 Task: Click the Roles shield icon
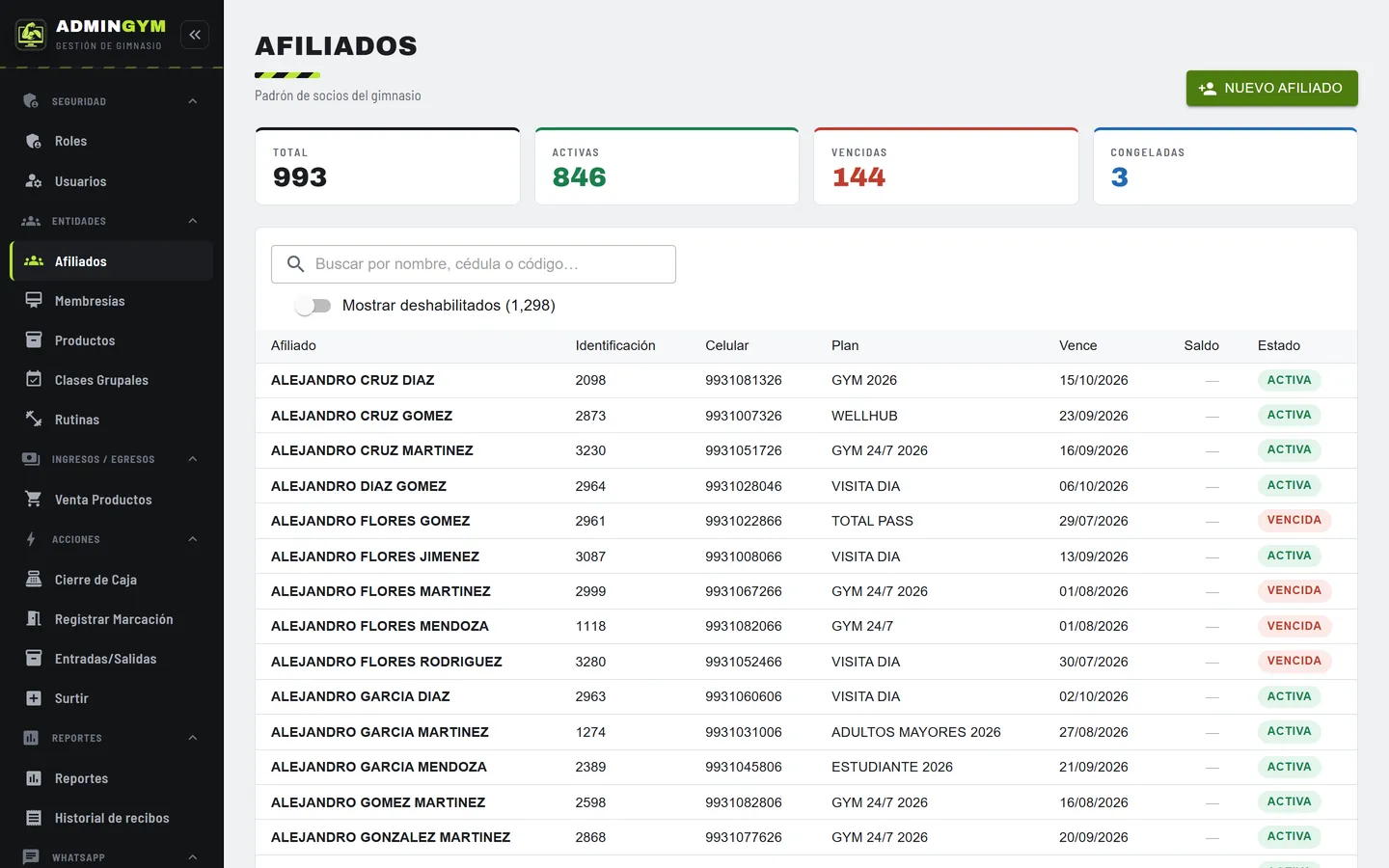click(34, 141)
